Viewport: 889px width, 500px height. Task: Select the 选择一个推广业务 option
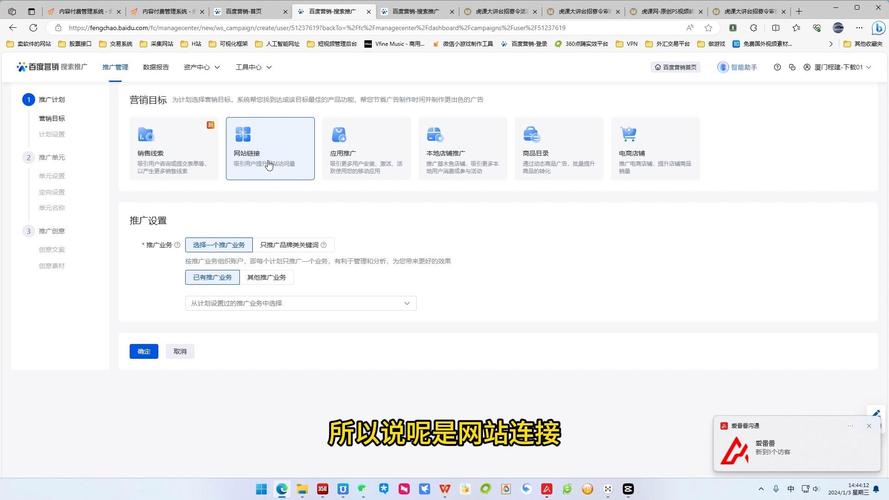219,245
